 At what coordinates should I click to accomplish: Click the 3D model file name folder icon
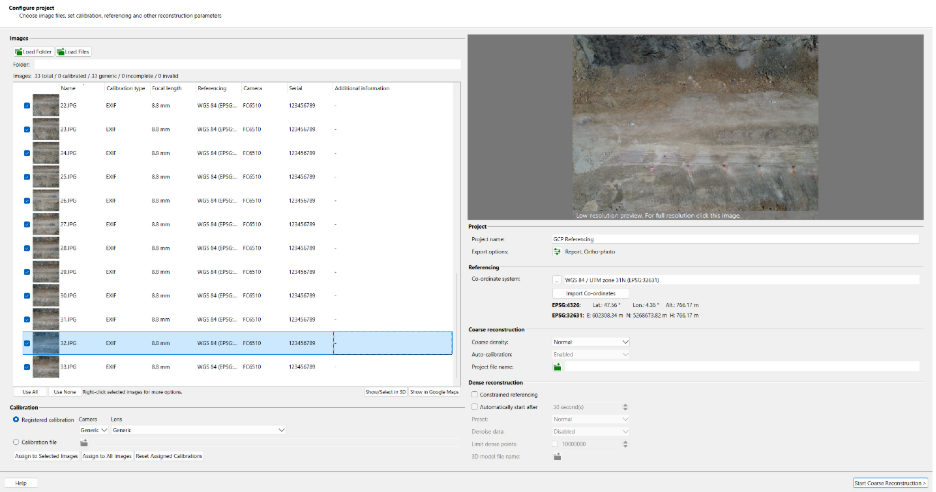click(557, 457)
